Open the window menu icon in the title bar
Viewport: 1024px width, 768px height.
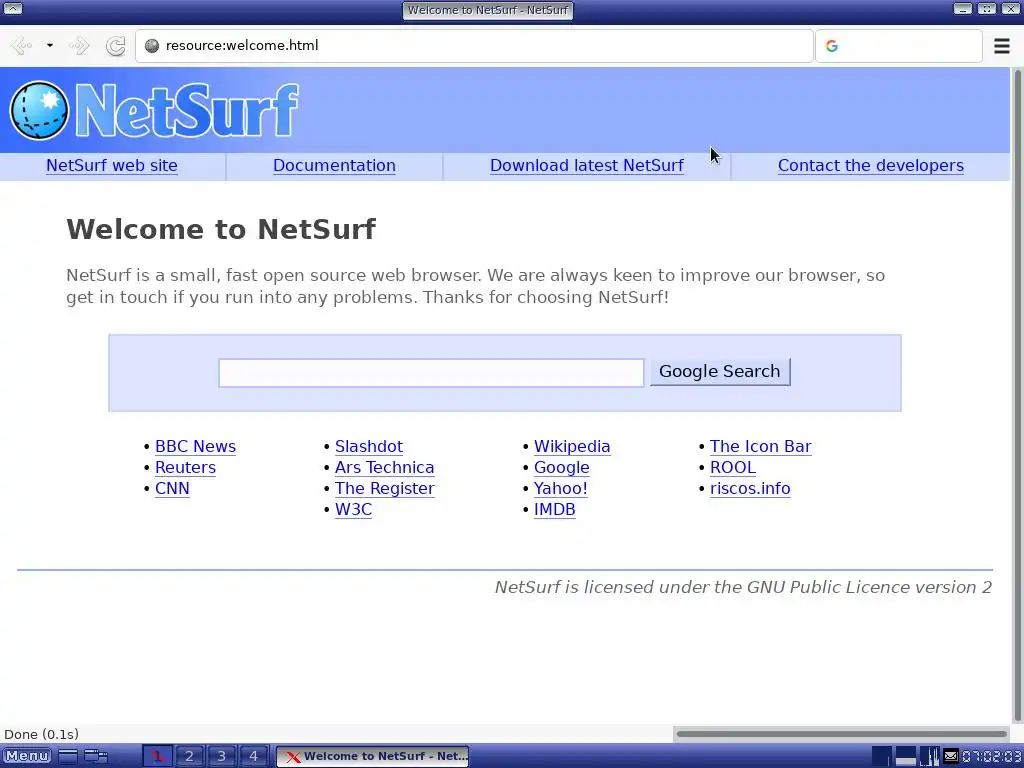pos(12,9)
